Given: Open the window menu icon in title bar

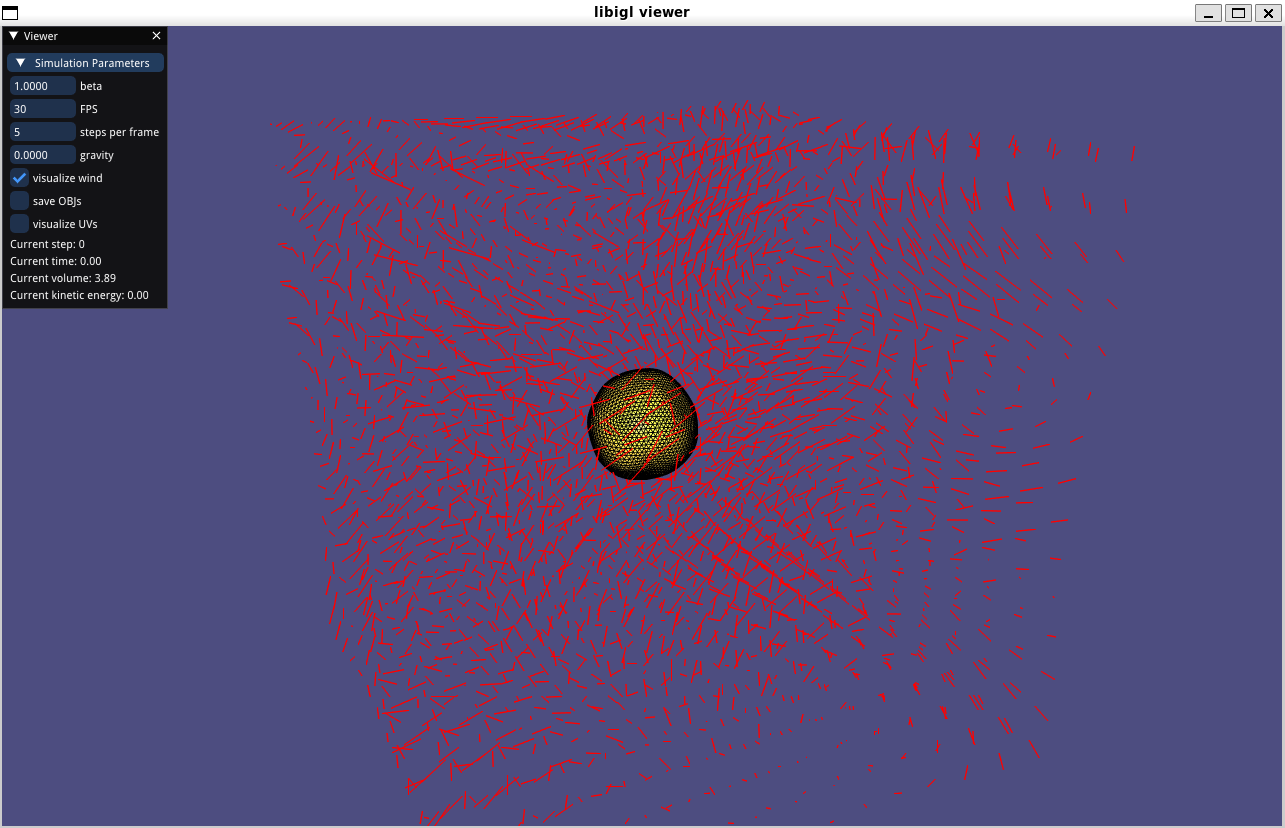Looking at the screenshot, I should tap(10, 13).
